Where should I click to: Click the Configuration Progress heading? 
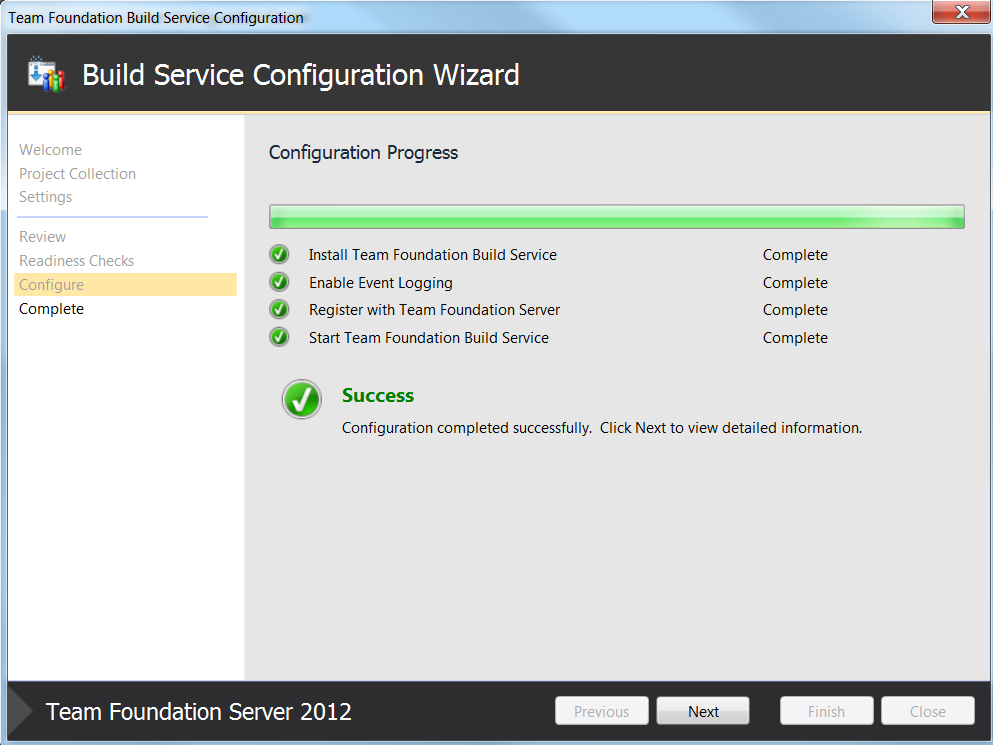(364, 153)
